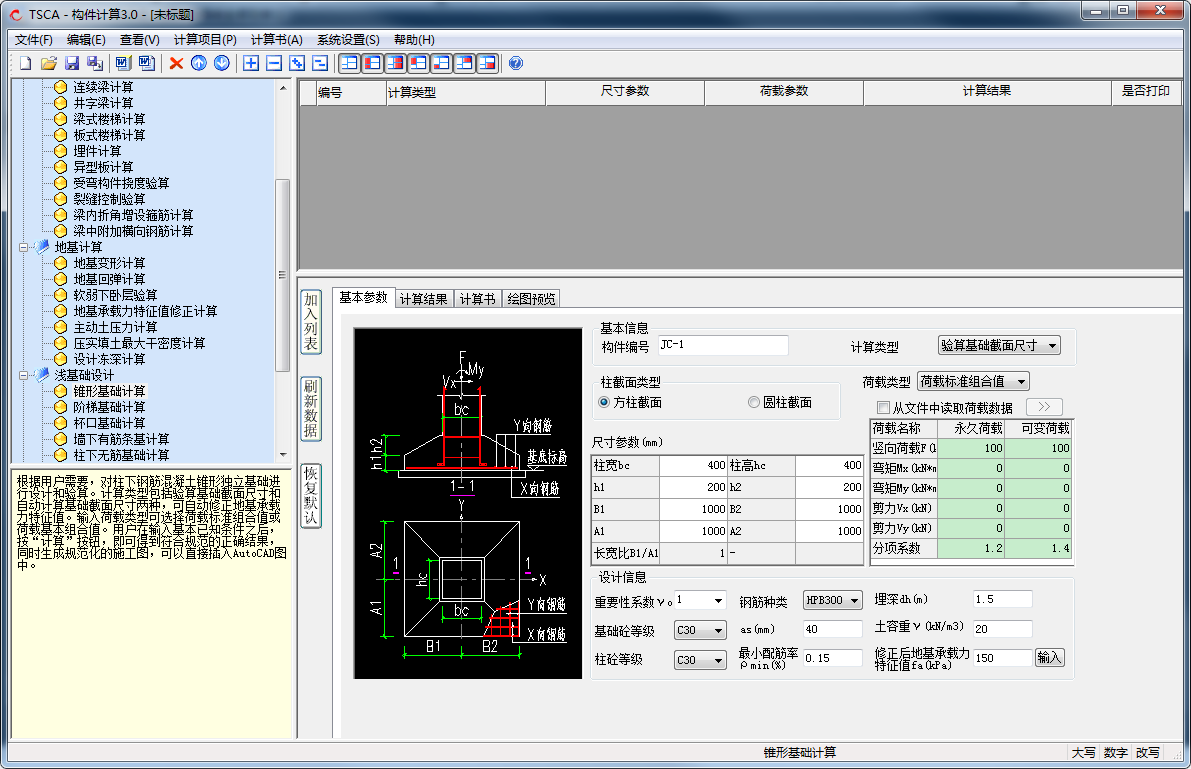Click the 构件编号 field containing JC-1
This screenshot has width=1191, height=769.
click(722, 345)
